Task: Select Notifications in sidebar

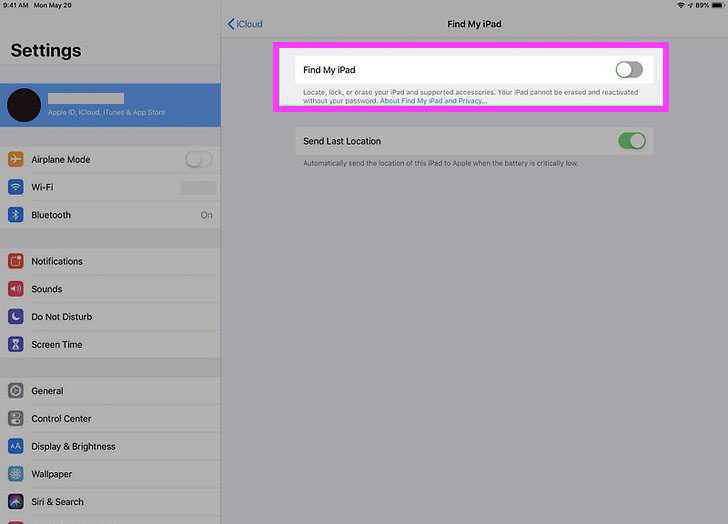Action: [110, 261]
